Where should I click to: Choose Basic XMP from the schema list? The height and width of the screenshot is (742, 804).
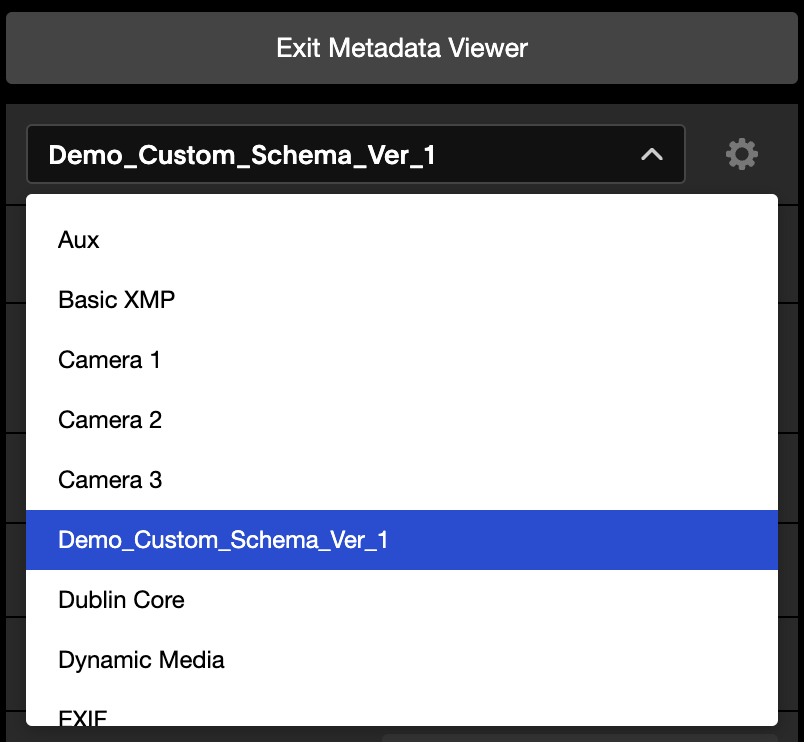[x=402, y=300]
